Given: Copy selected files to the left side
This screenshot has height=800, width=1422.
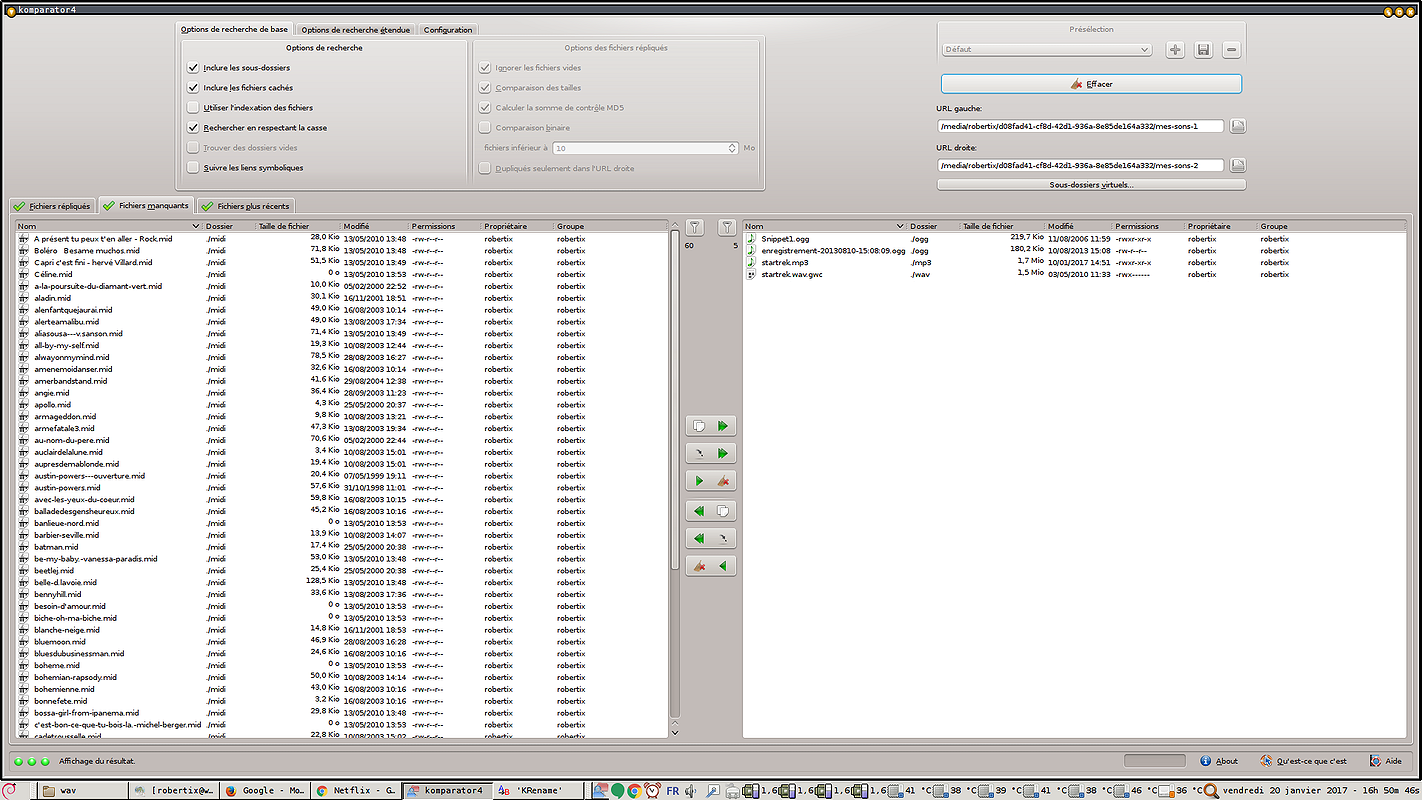Looking at the screenshot, I should coord(711,511).
